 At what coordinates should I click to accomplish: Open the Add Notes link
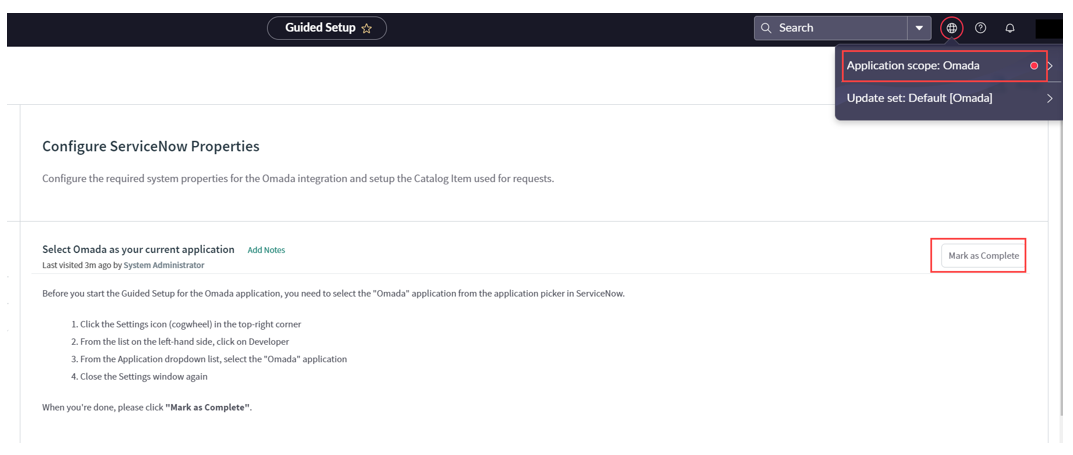[x=266, y=250]
